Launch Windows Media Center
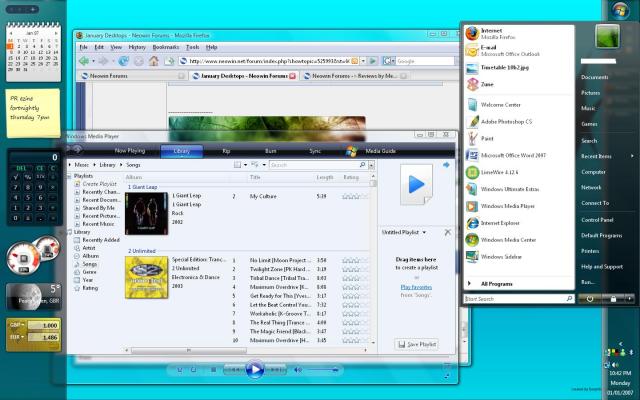 [518, 240]
